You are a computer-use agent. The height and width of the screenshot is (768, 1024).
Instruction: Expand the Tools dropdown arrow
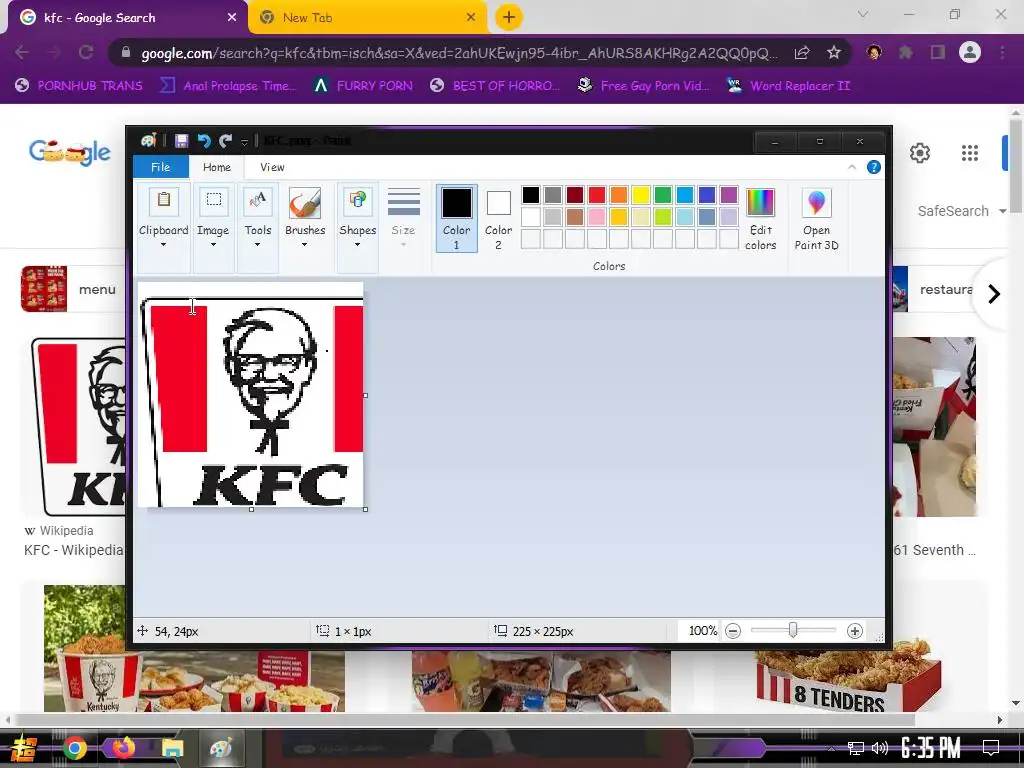coord(257,245)
